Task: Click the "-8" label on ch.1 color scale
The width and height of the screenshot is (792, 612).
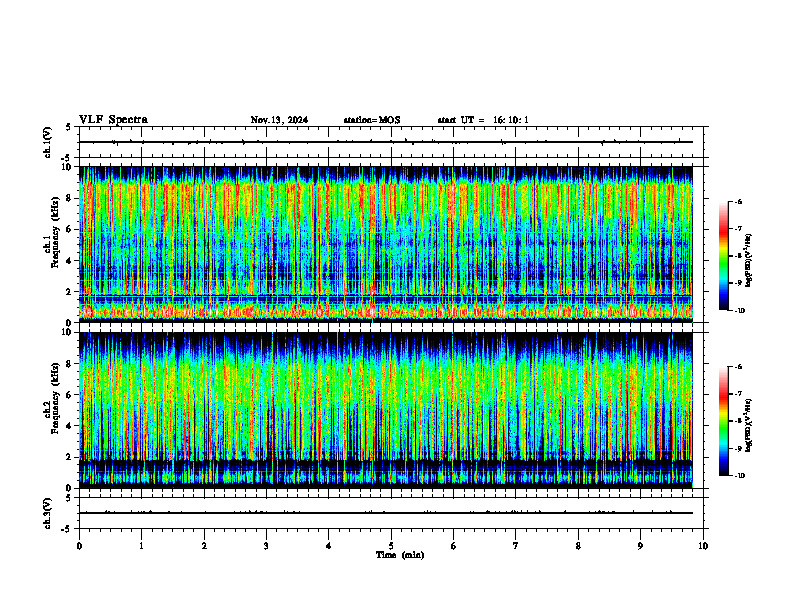Action: tap(738, 256)
